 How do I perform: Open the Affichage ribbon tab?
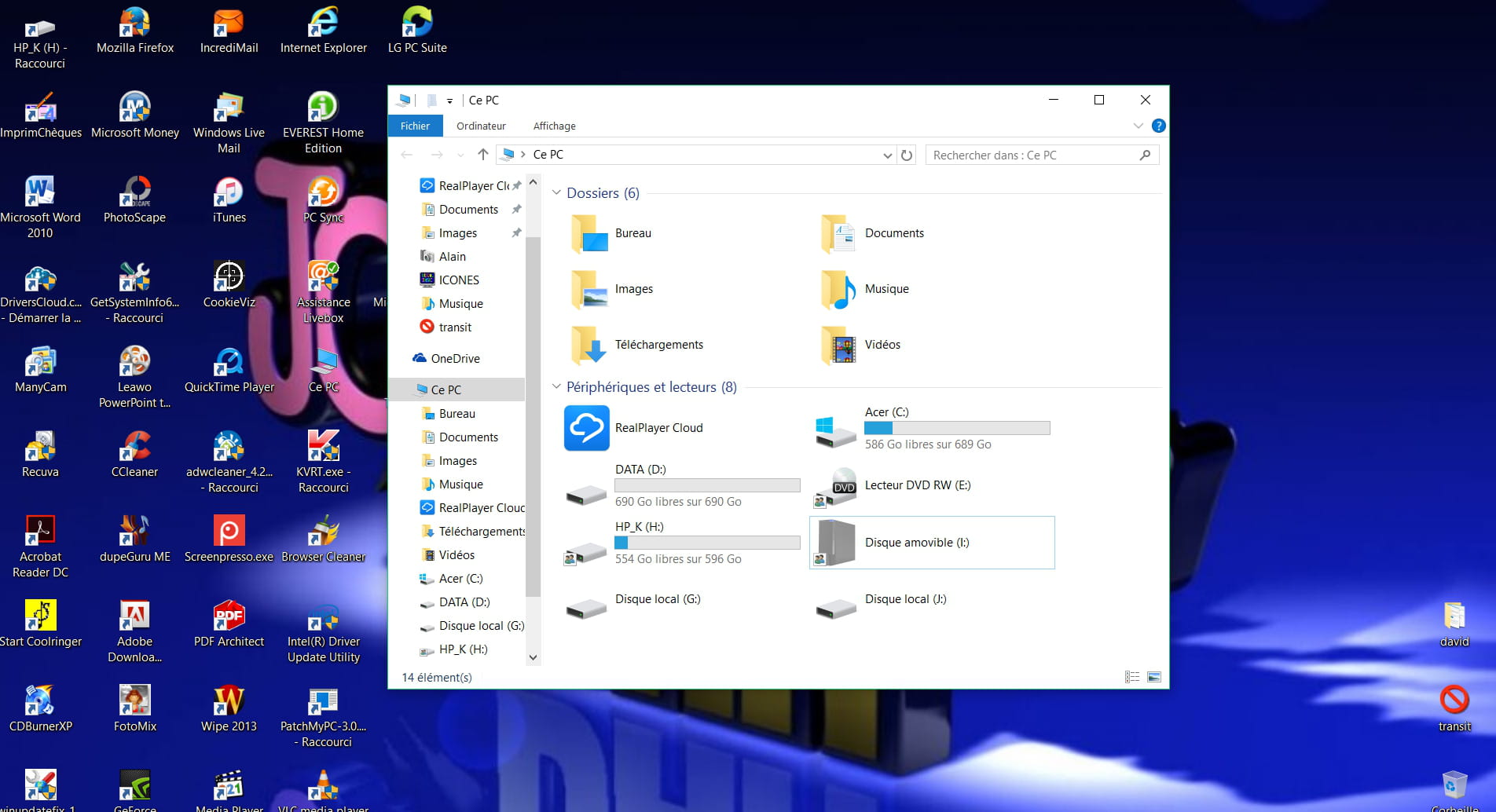[x=554, y=126]
